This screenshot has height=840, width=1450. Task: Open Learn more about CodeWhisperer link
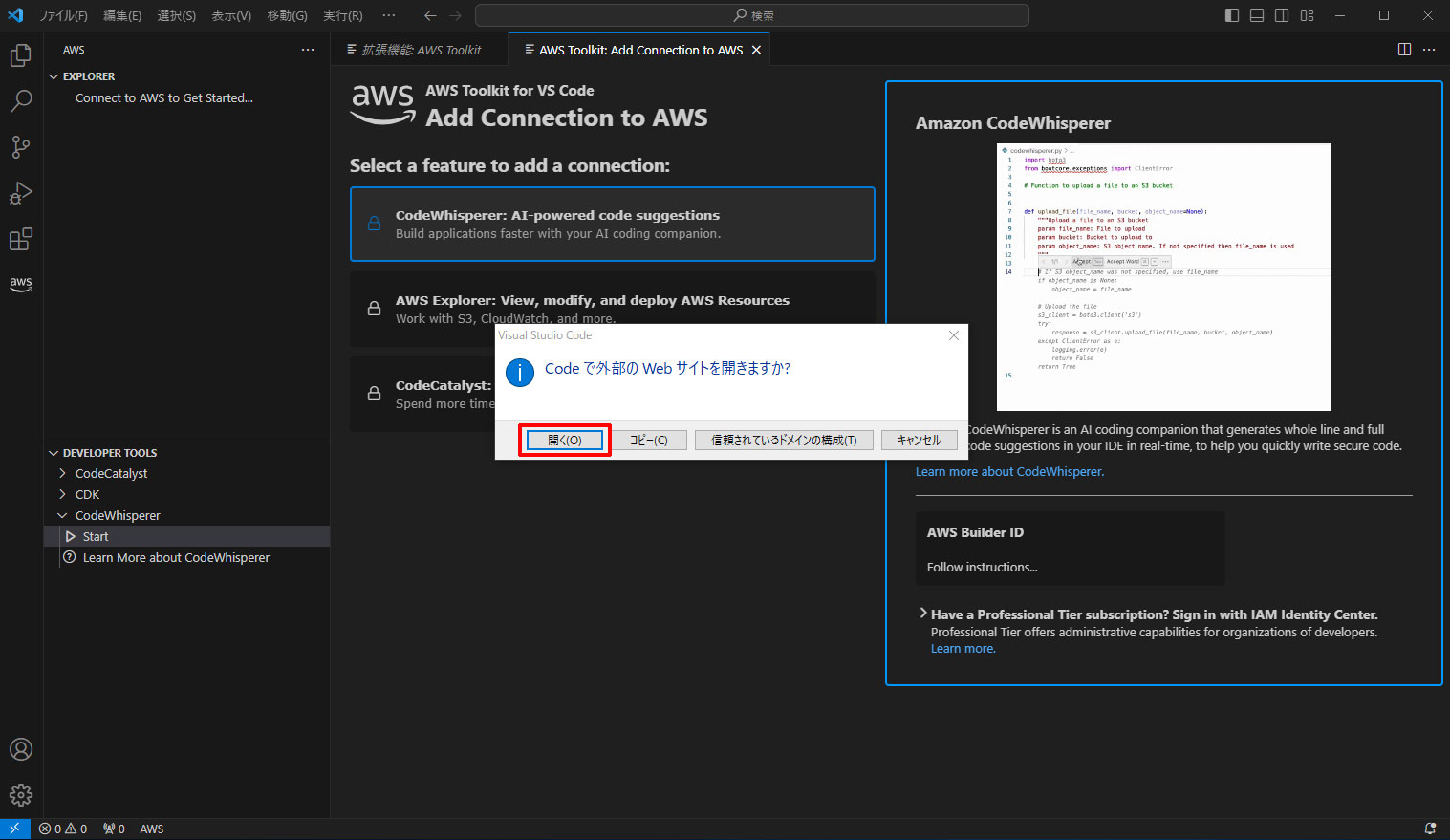[x=1009, y=471]
